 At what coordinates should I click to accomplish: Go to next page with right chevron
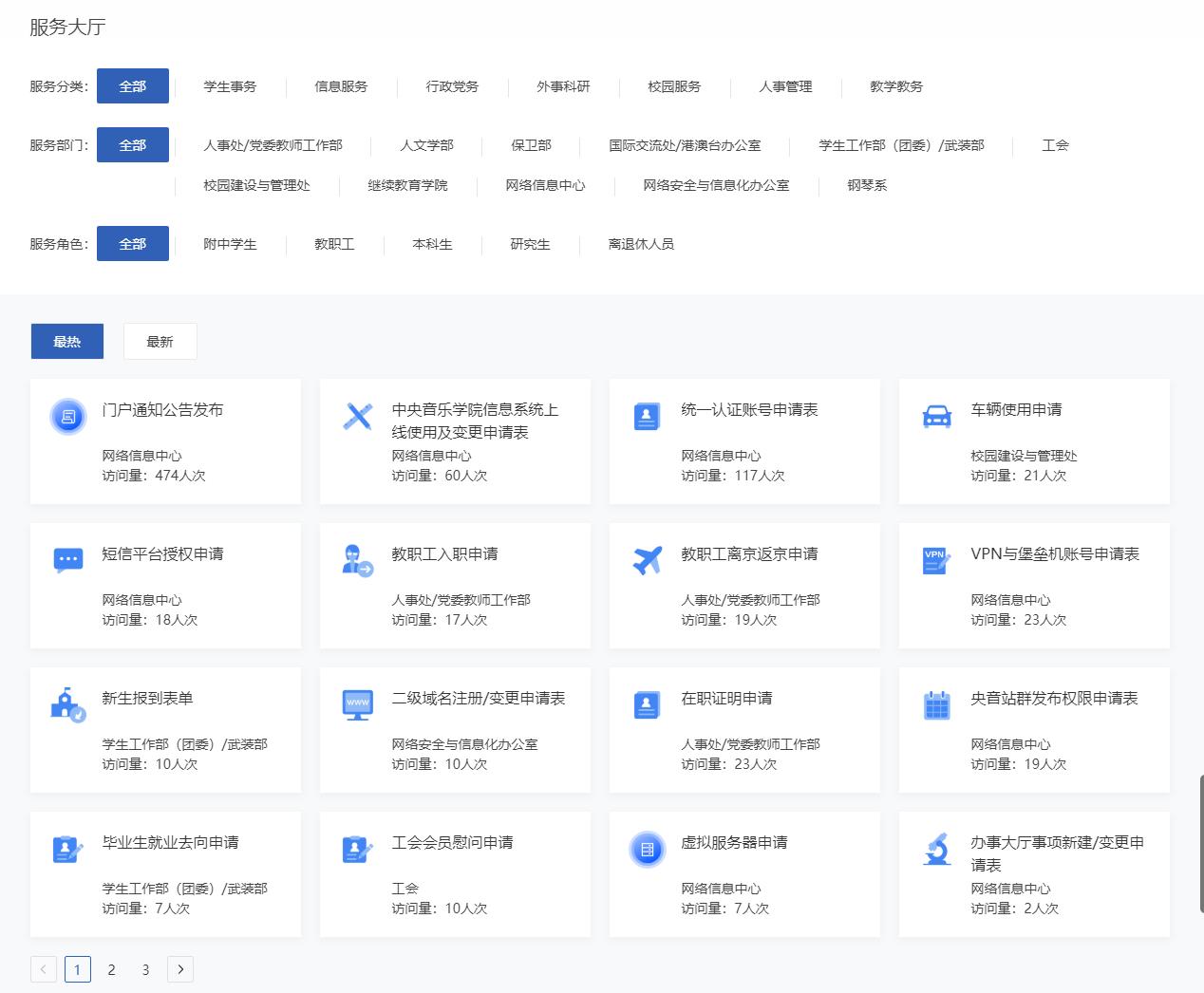(180, 969)
